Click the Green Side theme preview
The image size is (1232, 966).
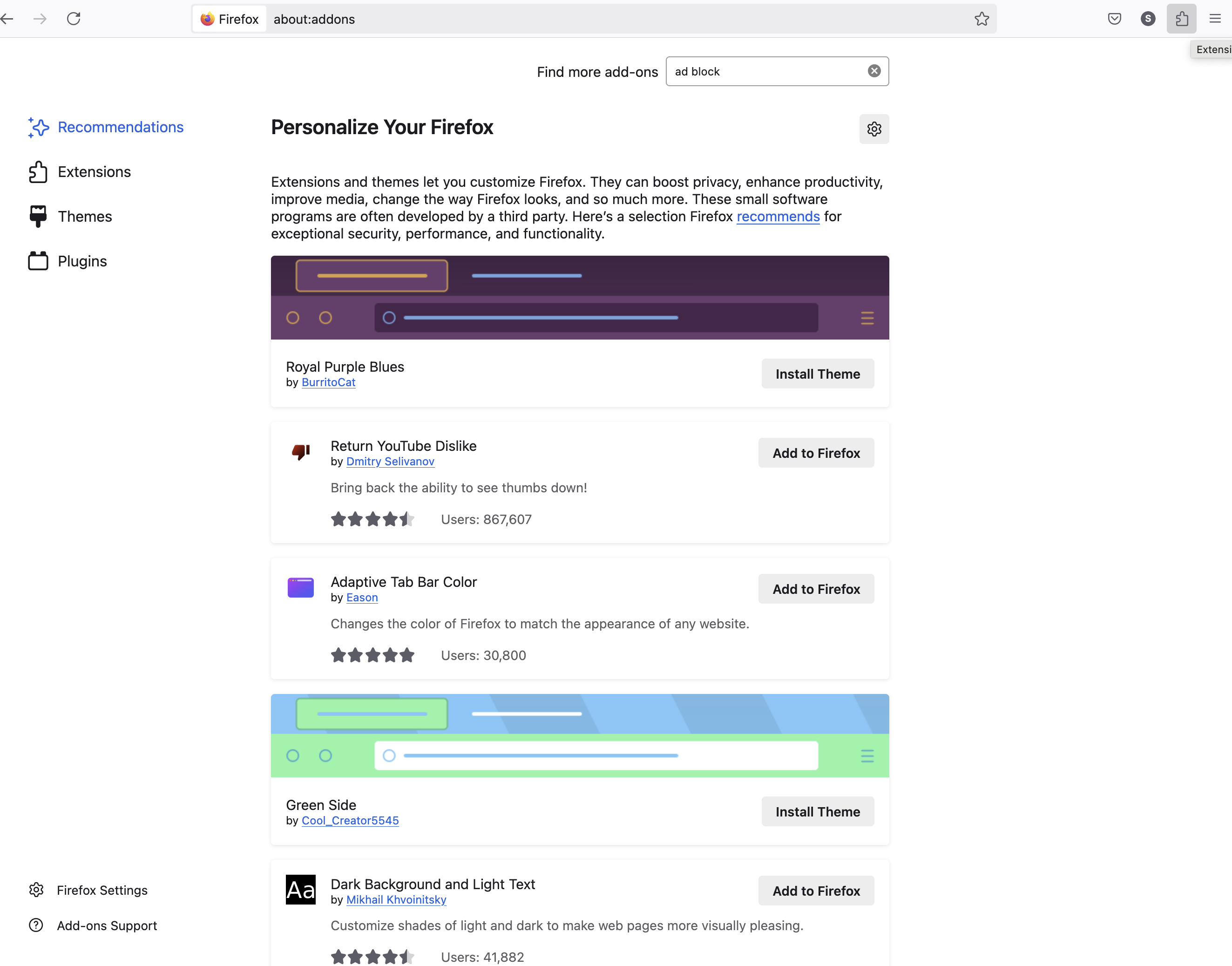tap(580, 735)
